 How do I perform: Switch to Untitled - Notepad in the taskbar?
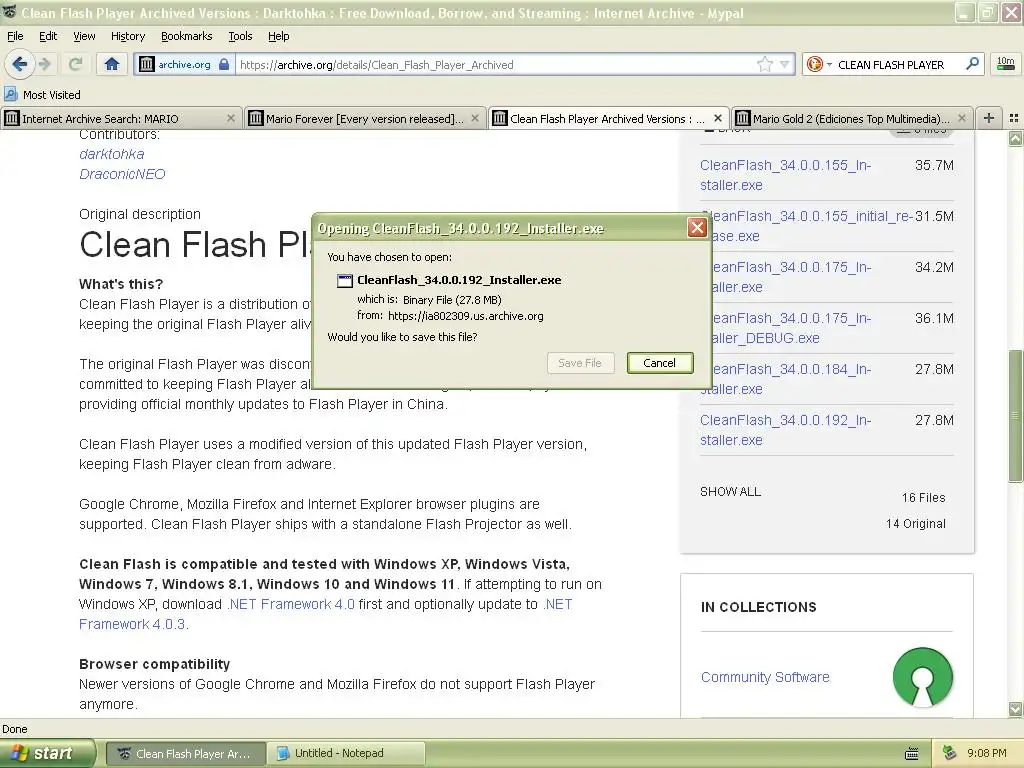(x=346, y=753)
